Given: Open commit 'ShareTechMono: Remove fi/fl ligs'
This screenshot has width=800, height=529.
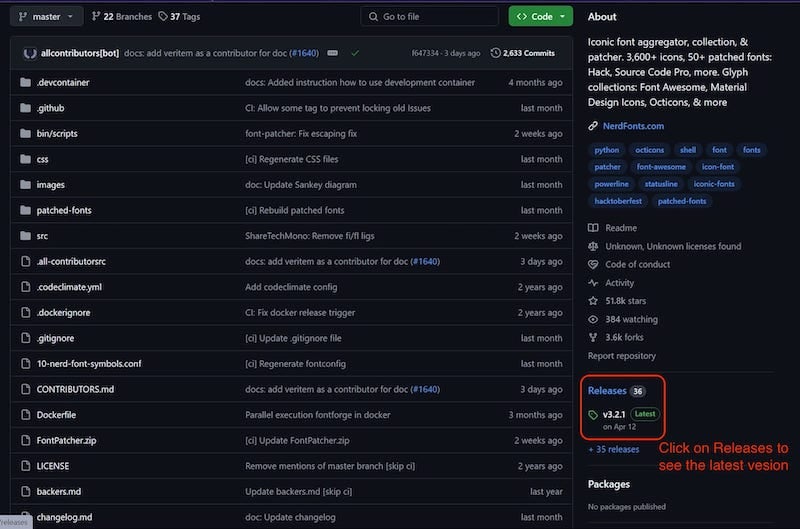Looking at the screenshot, I should (x=310, y=236).
